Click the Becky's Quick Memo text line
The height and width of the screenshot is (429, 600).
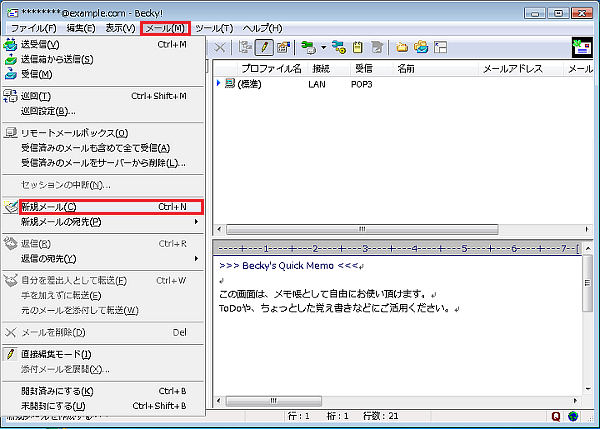[x=292, y=266]
